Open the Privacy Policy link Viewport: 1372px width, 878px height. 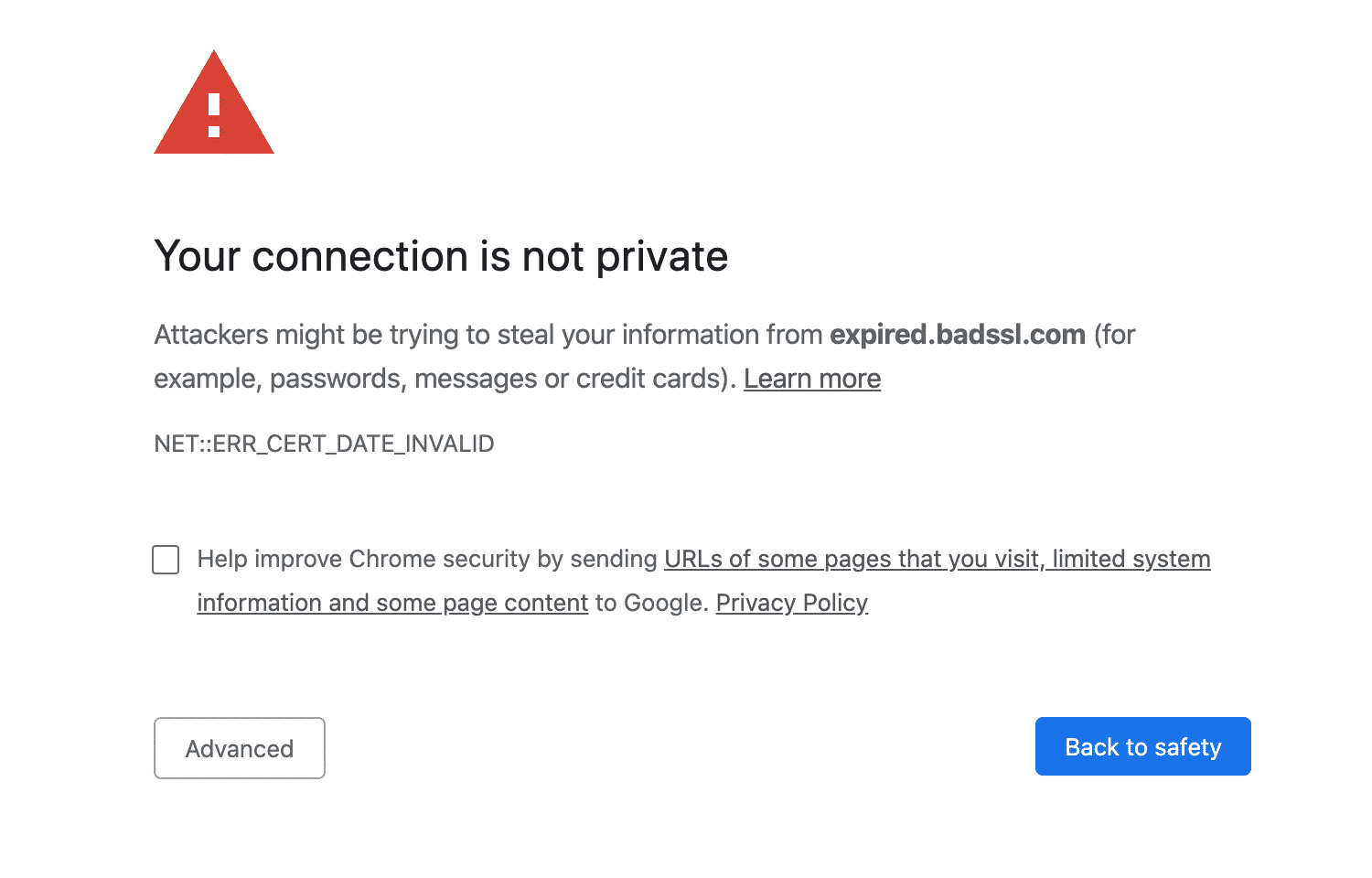point(791,603)
